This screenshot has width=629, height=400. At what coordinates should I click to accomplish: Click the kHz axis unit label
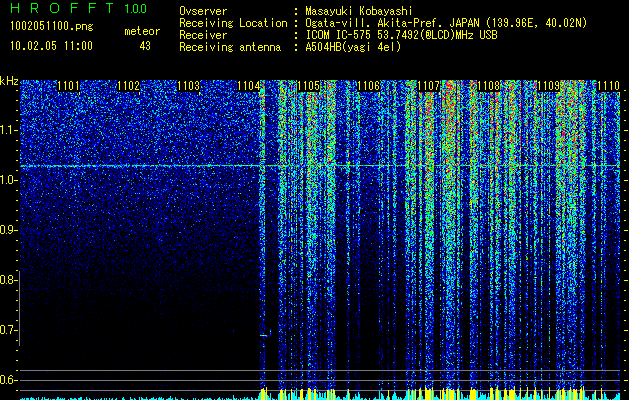pyautogui.click(x=9, y=81)
